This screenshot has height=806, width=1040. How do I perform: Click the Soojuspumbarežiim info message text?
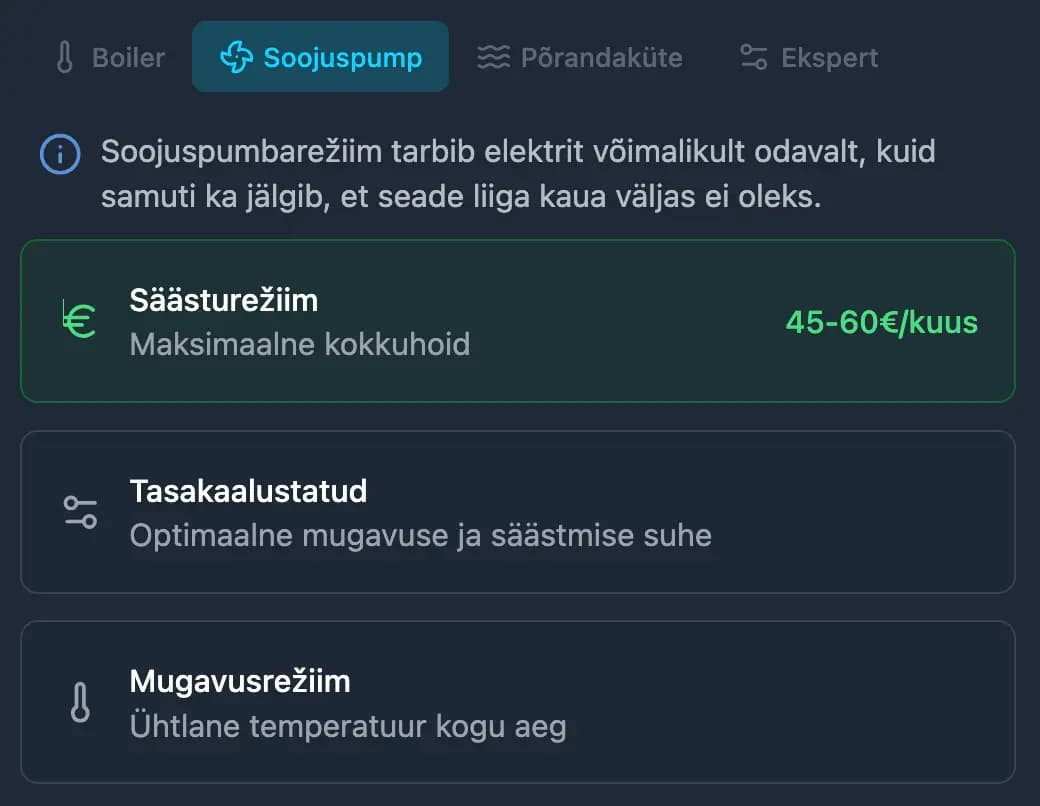517,176
